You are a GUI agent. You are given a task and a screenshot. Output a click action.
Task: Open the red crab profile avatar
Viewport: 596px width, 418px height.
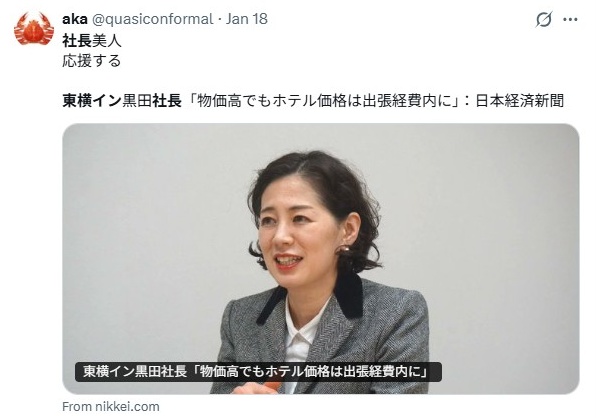coord(33,28)
